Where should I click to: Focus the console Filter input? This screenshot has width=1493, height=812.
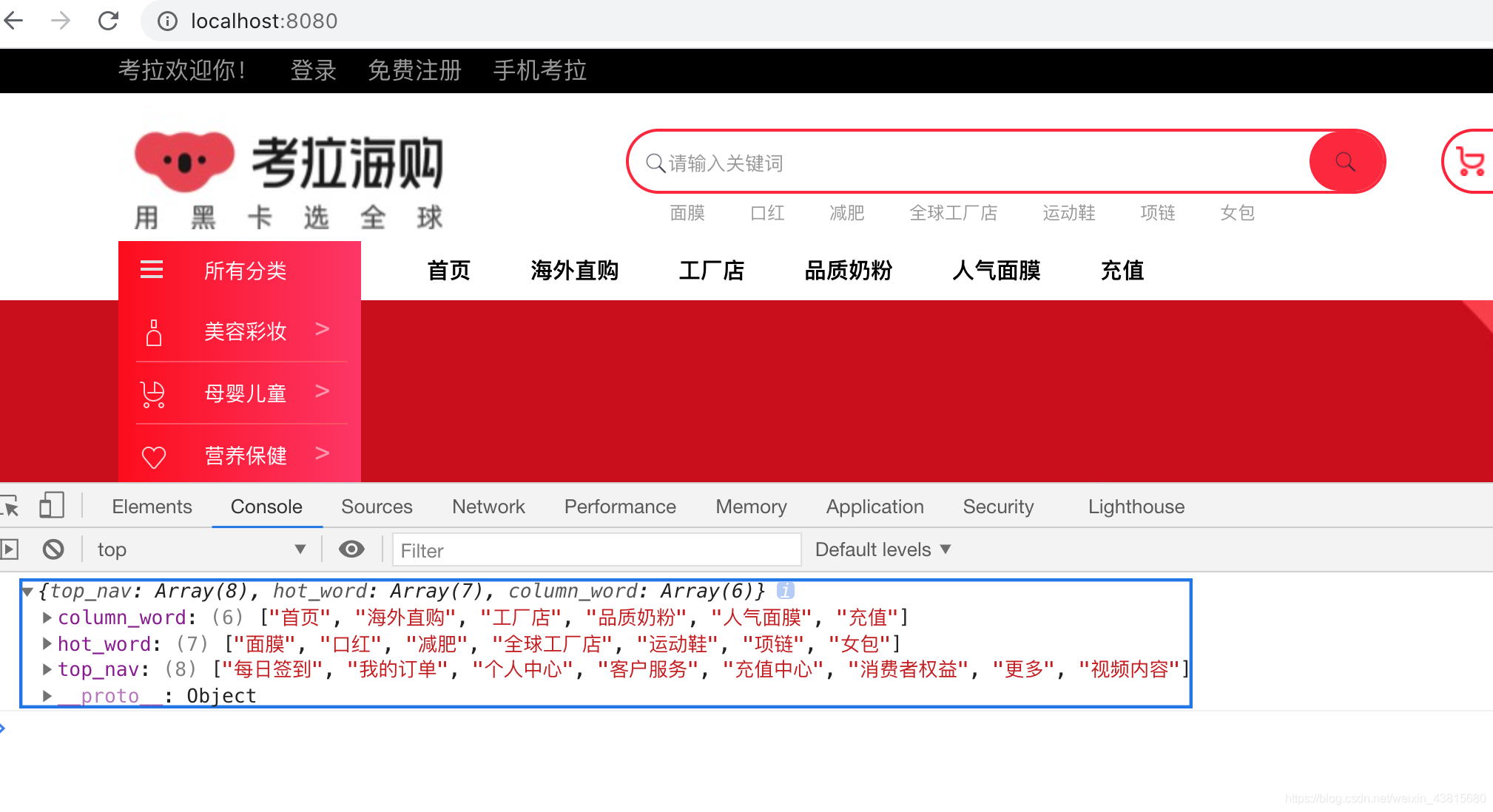click(596, 550)
